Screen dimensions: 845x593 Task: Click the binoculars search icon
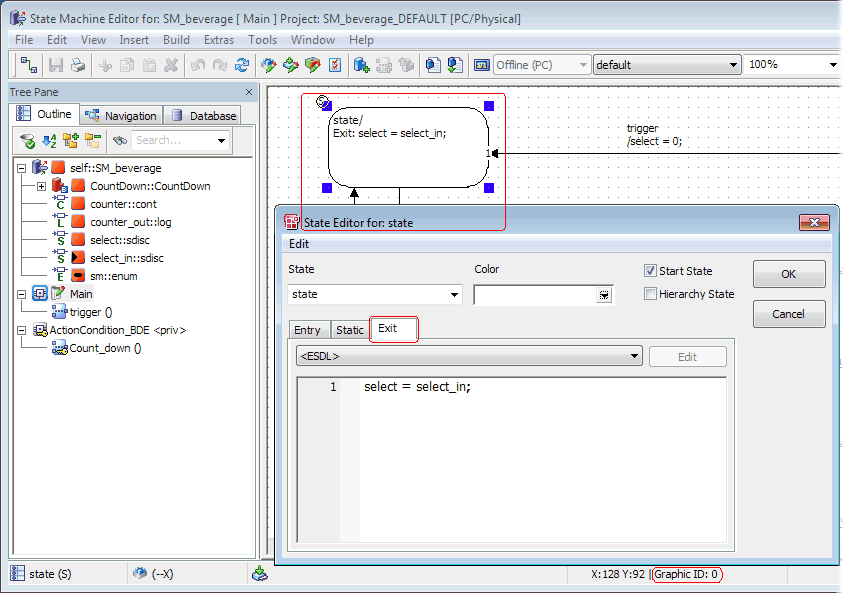[x=120, y=141]
